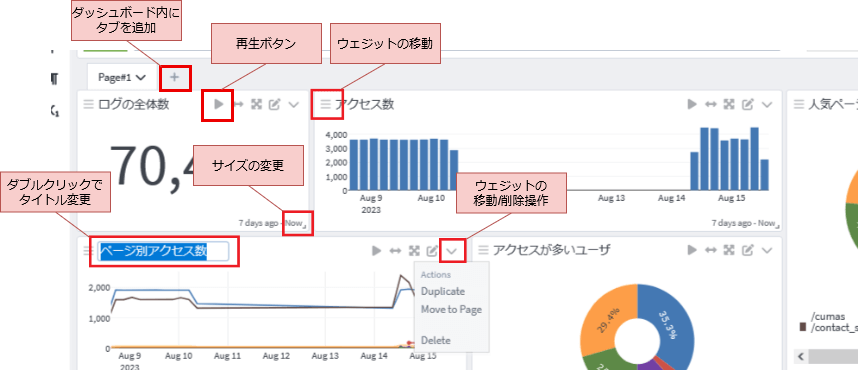
Task: Click the '7 days ago - Now' label in ログの全体数
Action: click(270, 223)
